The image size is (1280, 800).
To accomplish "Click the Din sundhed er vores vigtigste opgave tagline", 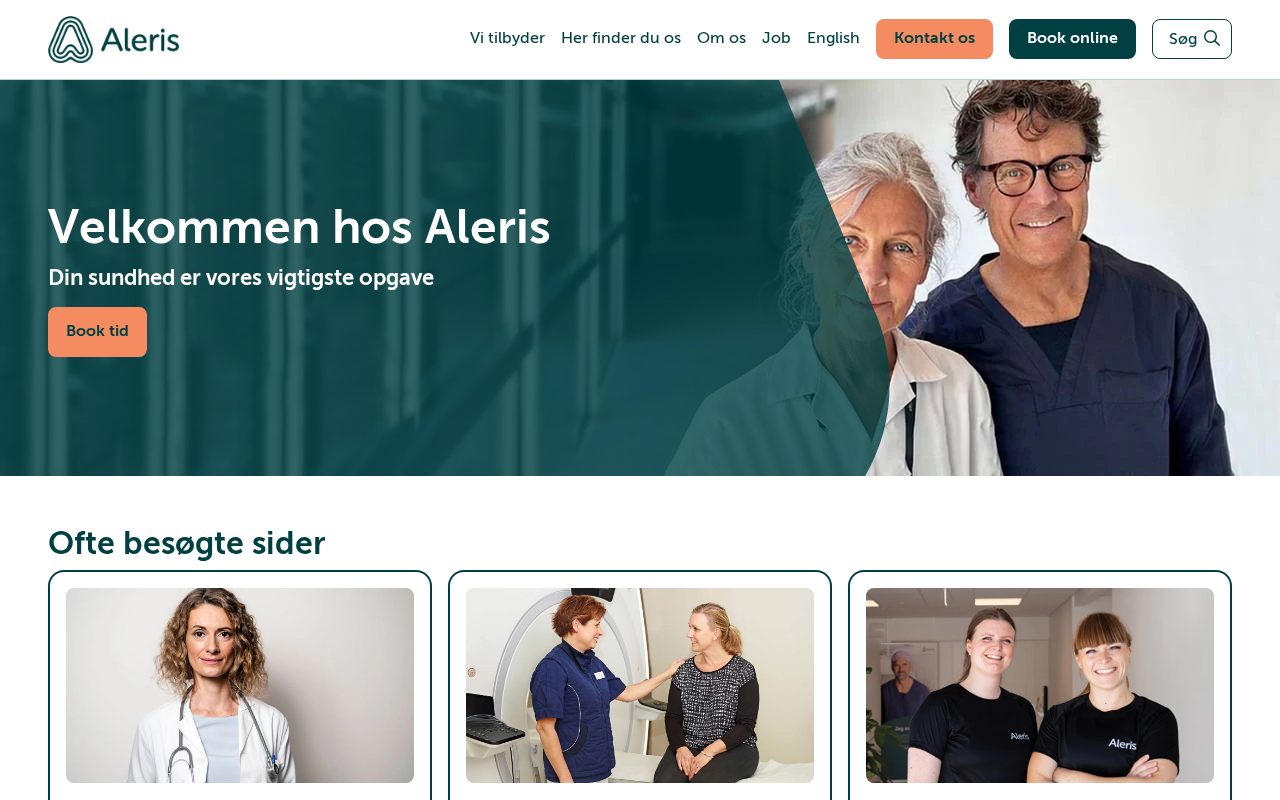I will 241,279.
